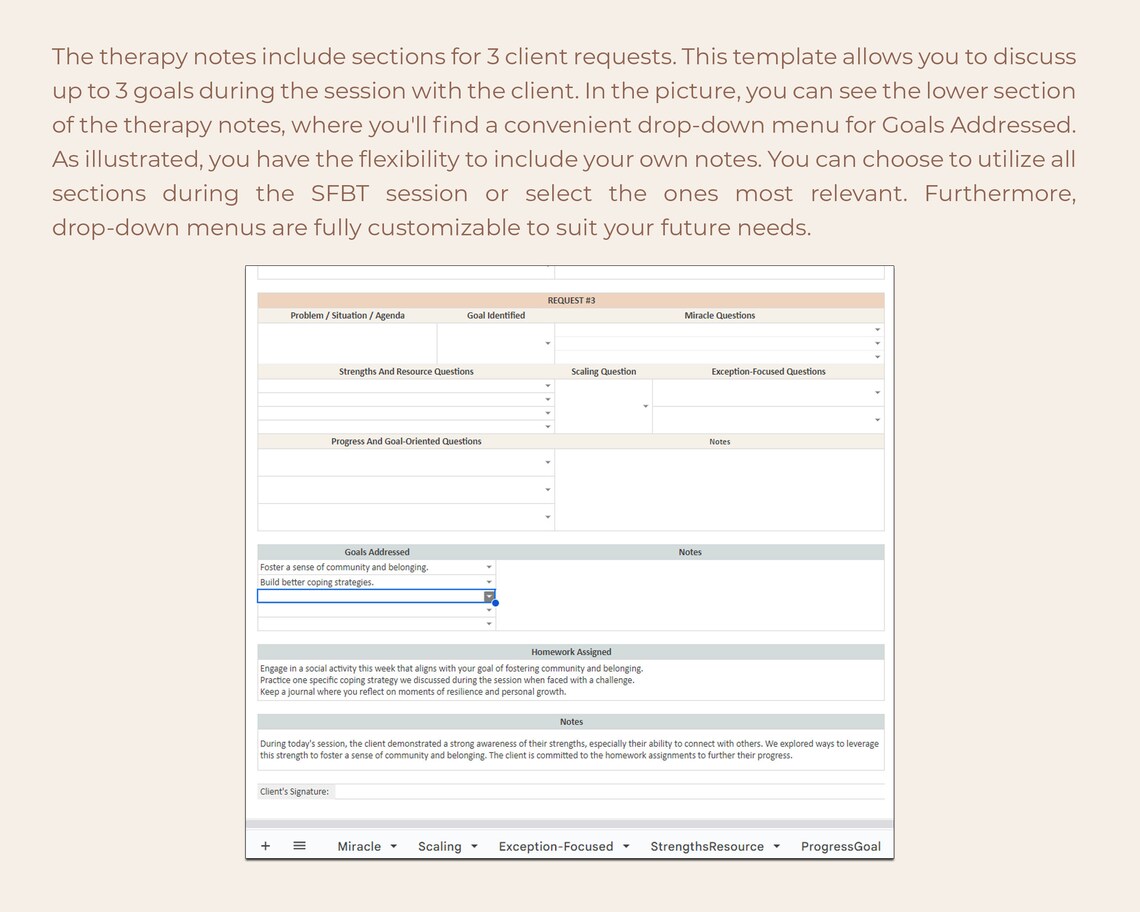Open the first Miracle Questions dropdown
Image resolution: width=1140 pixels, height=912 pixels.
pyautogui.click(x=877, y=328)
